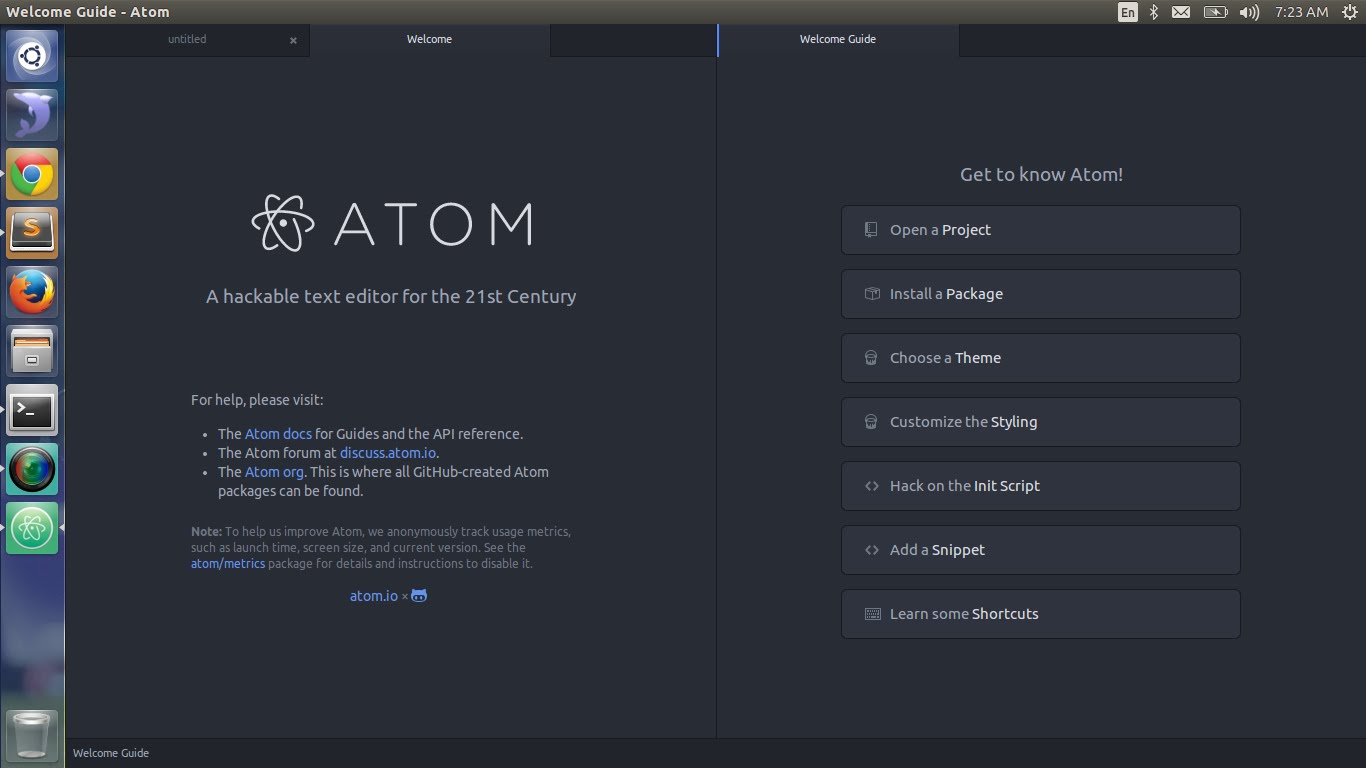Viewport: 1366px width, 768px height.
Task: Open the Files manager dock icon
Action: click(32, 352)
